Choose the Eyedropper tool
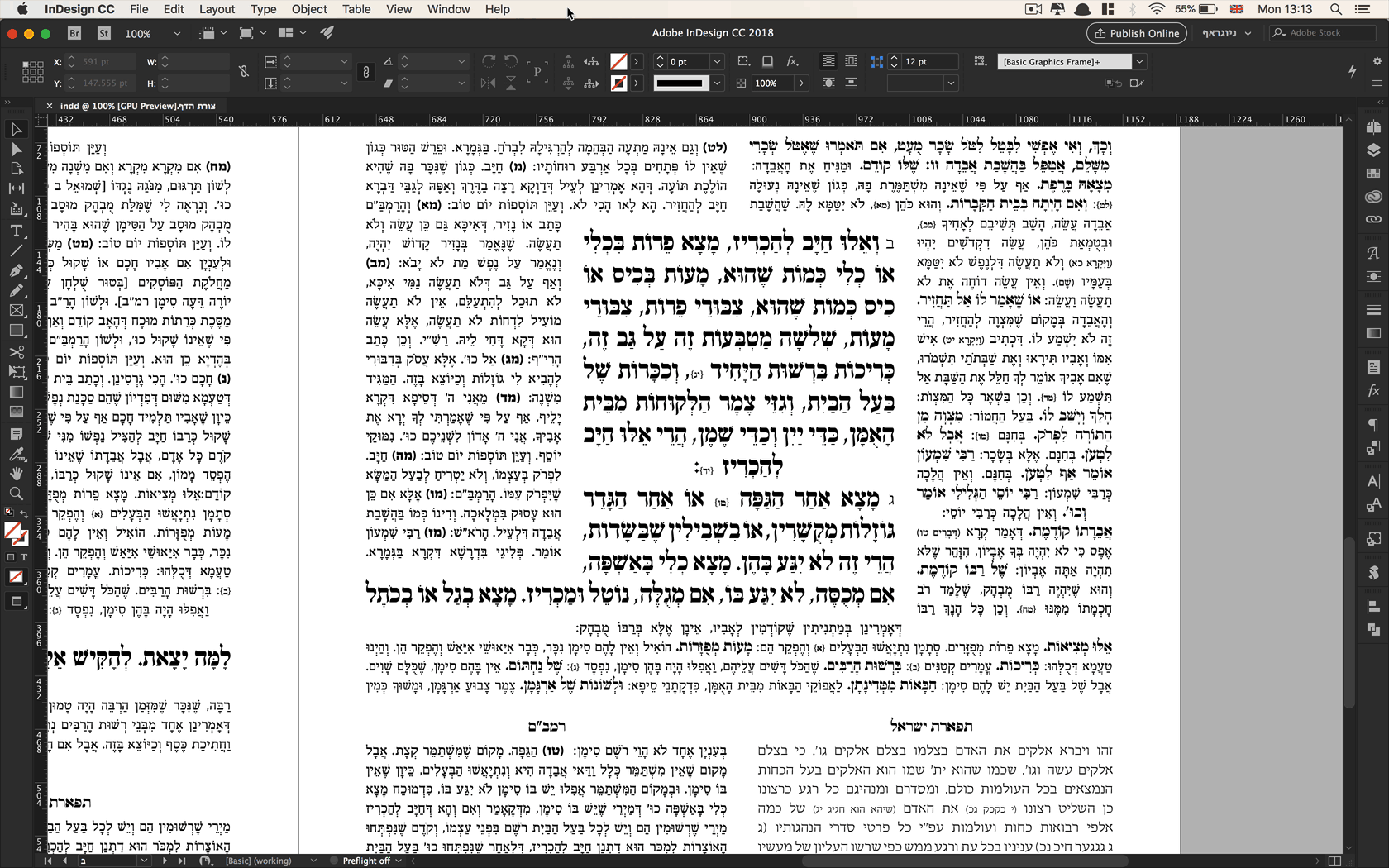The height and width of the screenshot is (868, 1389). click(x=16, y=454)
